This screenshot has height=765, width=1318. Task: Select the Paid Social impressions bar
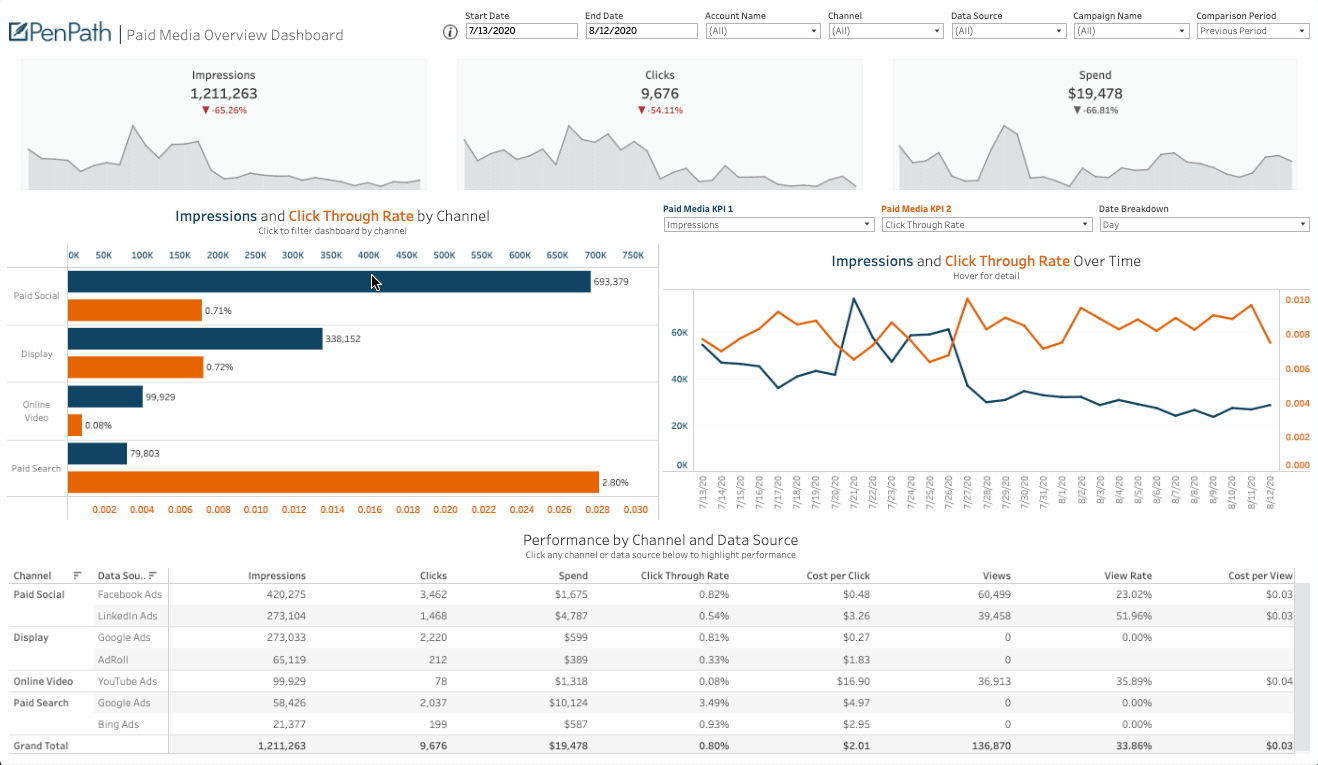[329, 282]
